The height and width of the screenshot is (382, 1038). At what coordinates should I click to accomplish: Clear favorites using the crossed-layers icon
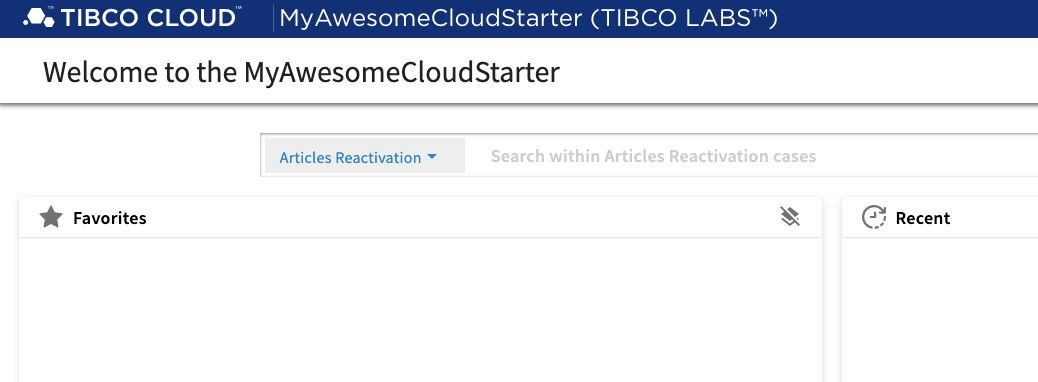pyautogui.click(x=790, y=216)
